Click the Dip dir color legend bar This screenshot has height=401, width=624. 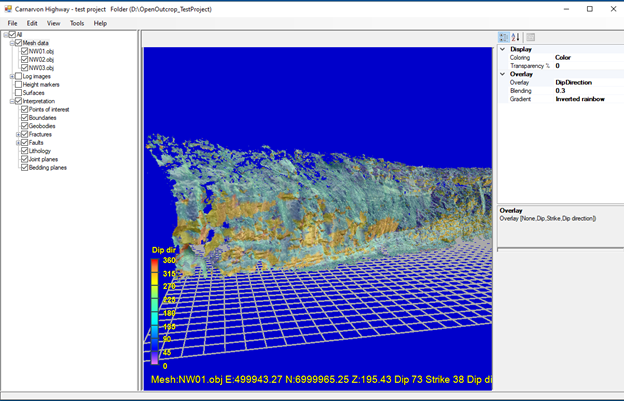pos(155,310)
